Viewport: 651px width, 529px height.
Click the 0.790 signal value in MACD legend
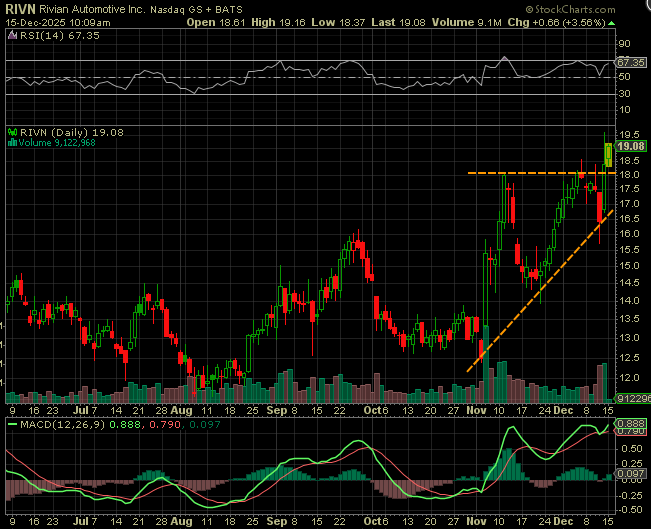[165, 425]
